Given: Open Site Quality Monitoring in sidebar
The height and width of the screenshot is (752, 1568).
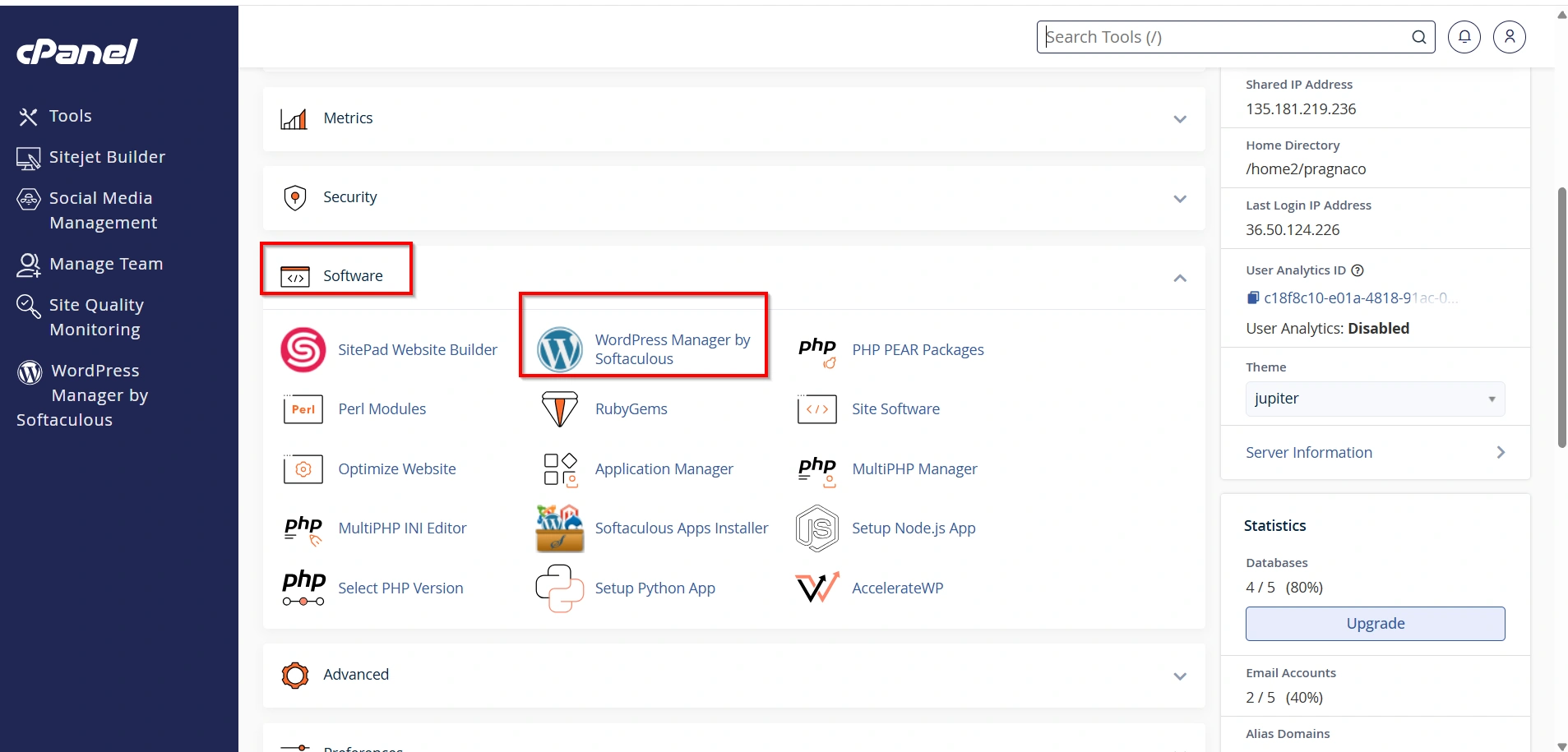Looking at the screenshot, I should pos(96,317).
